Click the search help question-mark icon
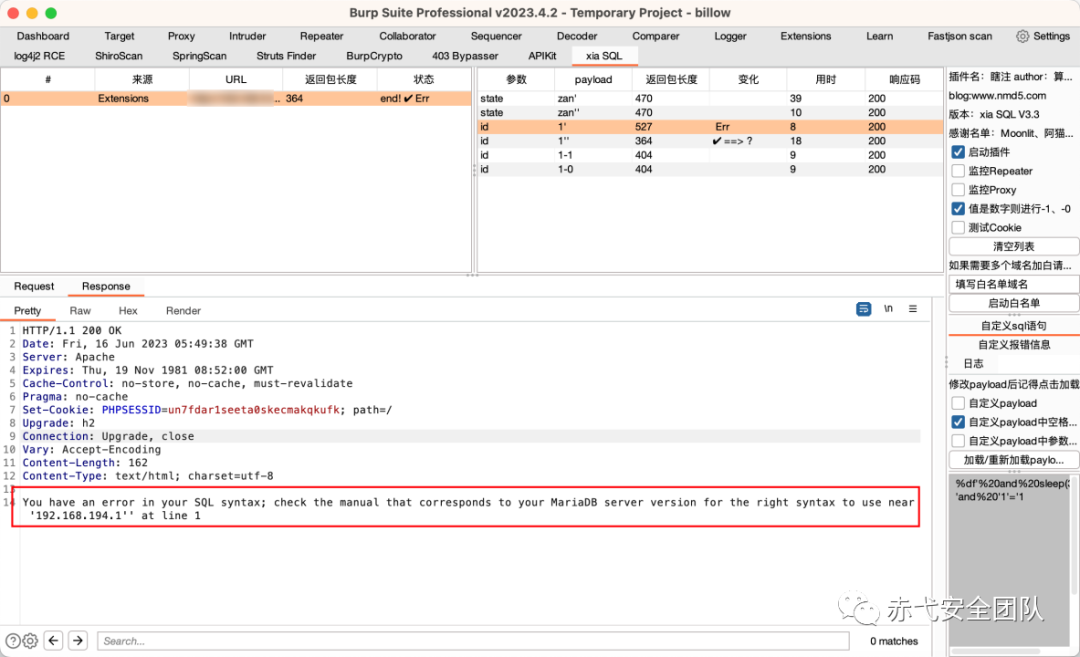The image size is (1080, 657). pyautogui.click(x=13, y=640)
